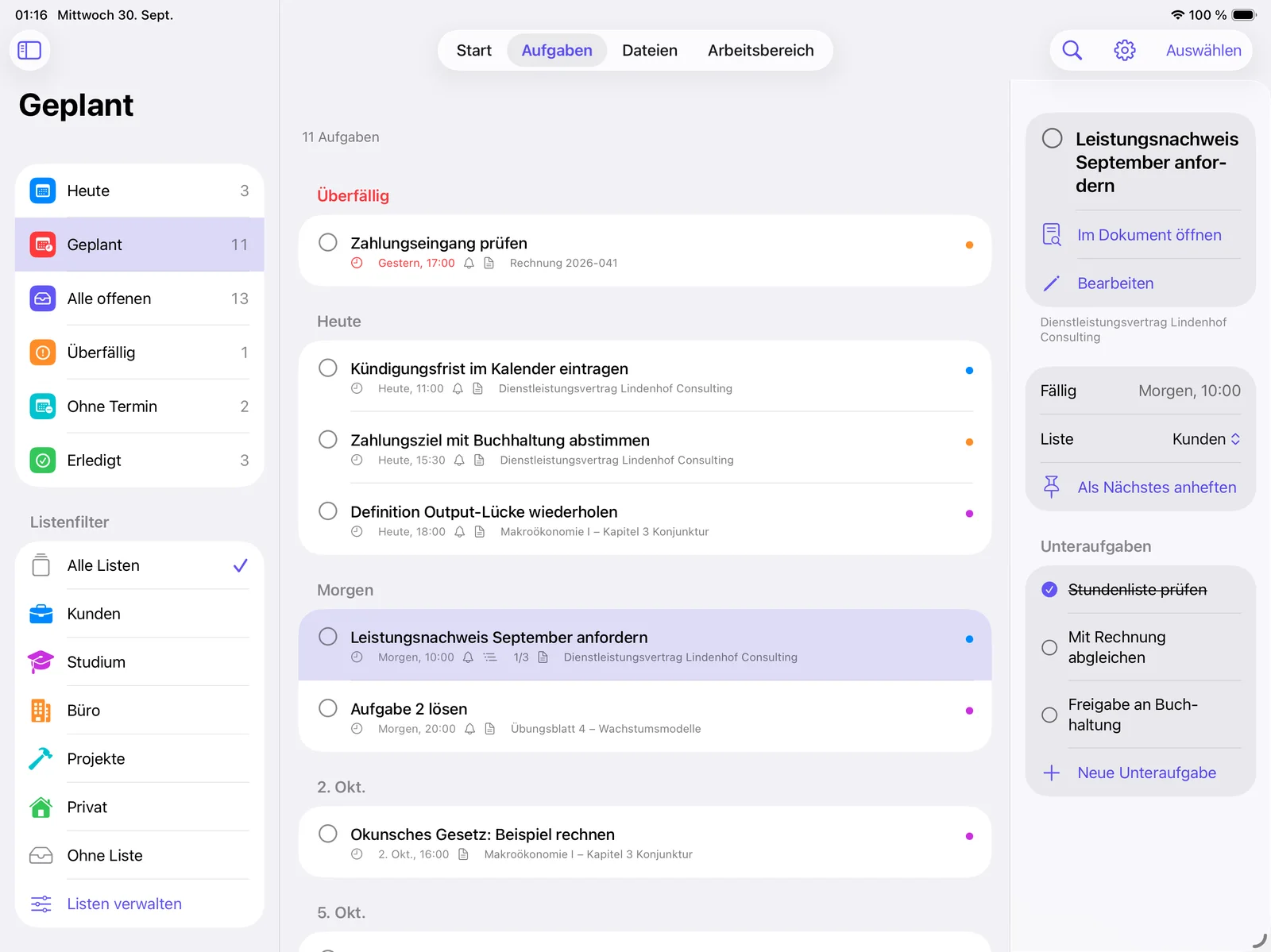Viewport: 1271px width, 952px height.
Task: Open the Listen verwalten link
Action: (124, 904)
